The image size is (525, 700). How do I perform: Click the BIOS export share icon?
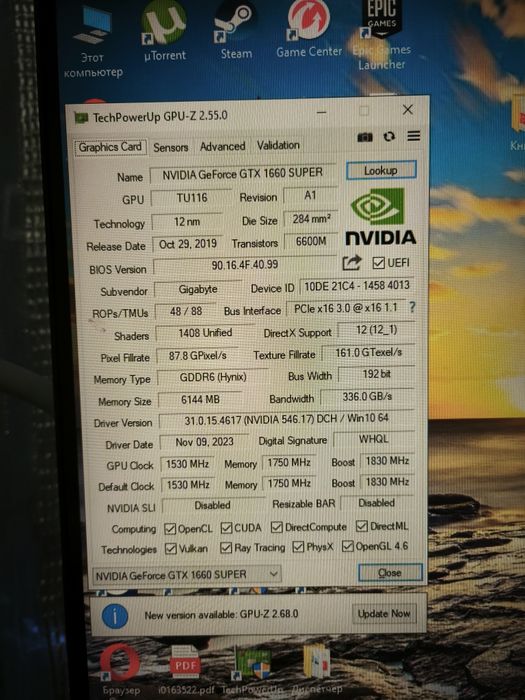pyautogui.click(x=351, y=262)
